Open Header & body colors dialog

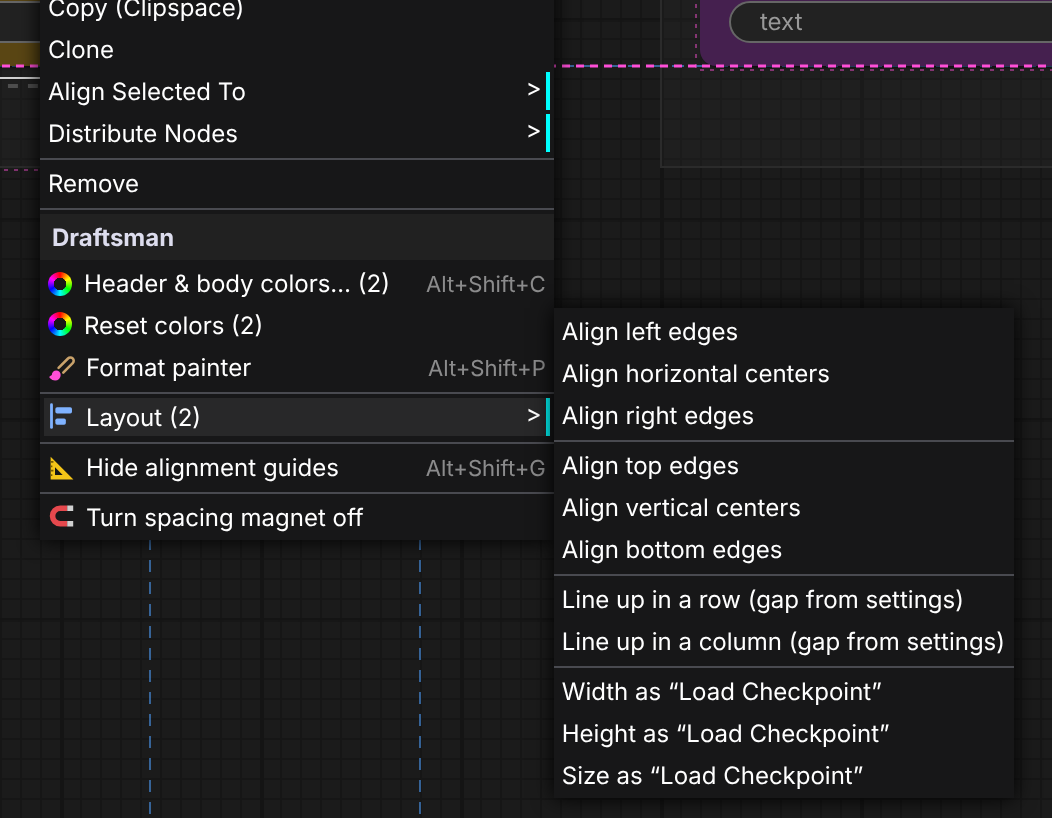pyautogui.click(x=297, y=284)
